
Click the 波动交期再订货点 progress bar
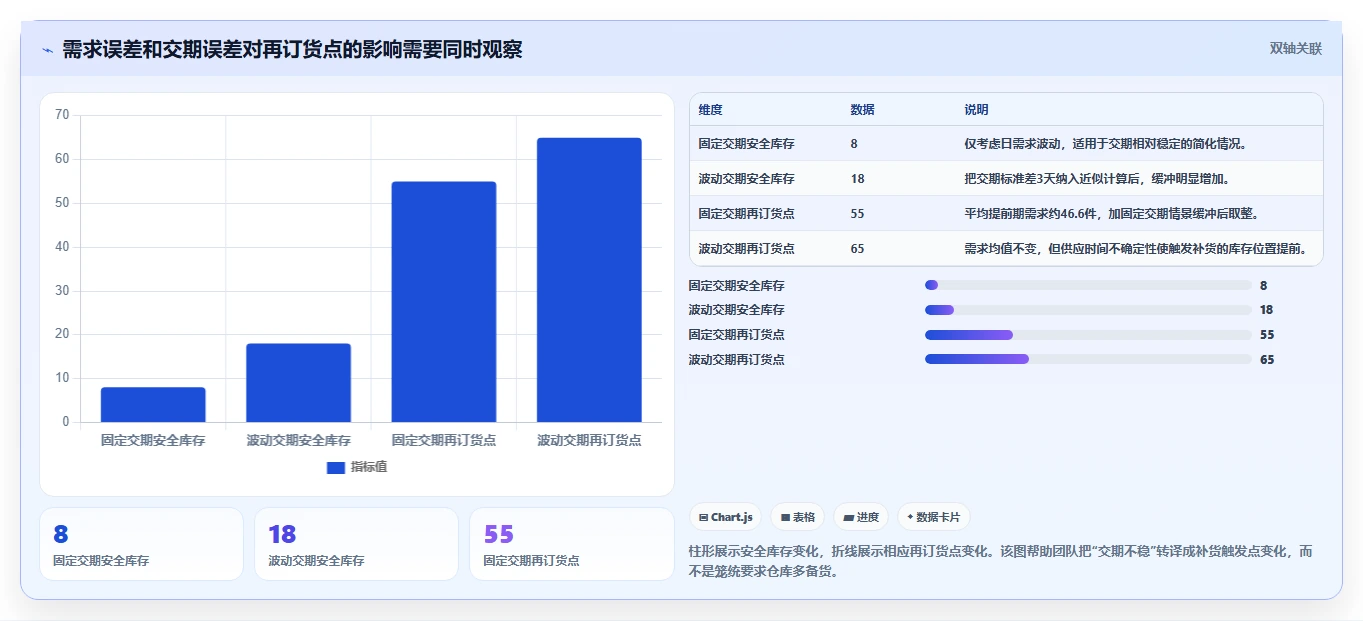point(1088,359)
